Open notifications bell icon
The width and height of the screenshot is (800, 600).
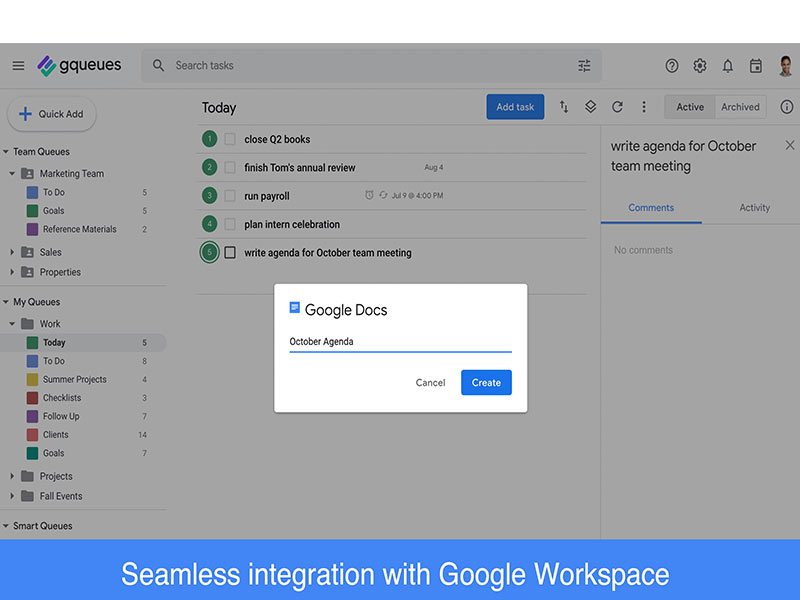coord(728,66)
